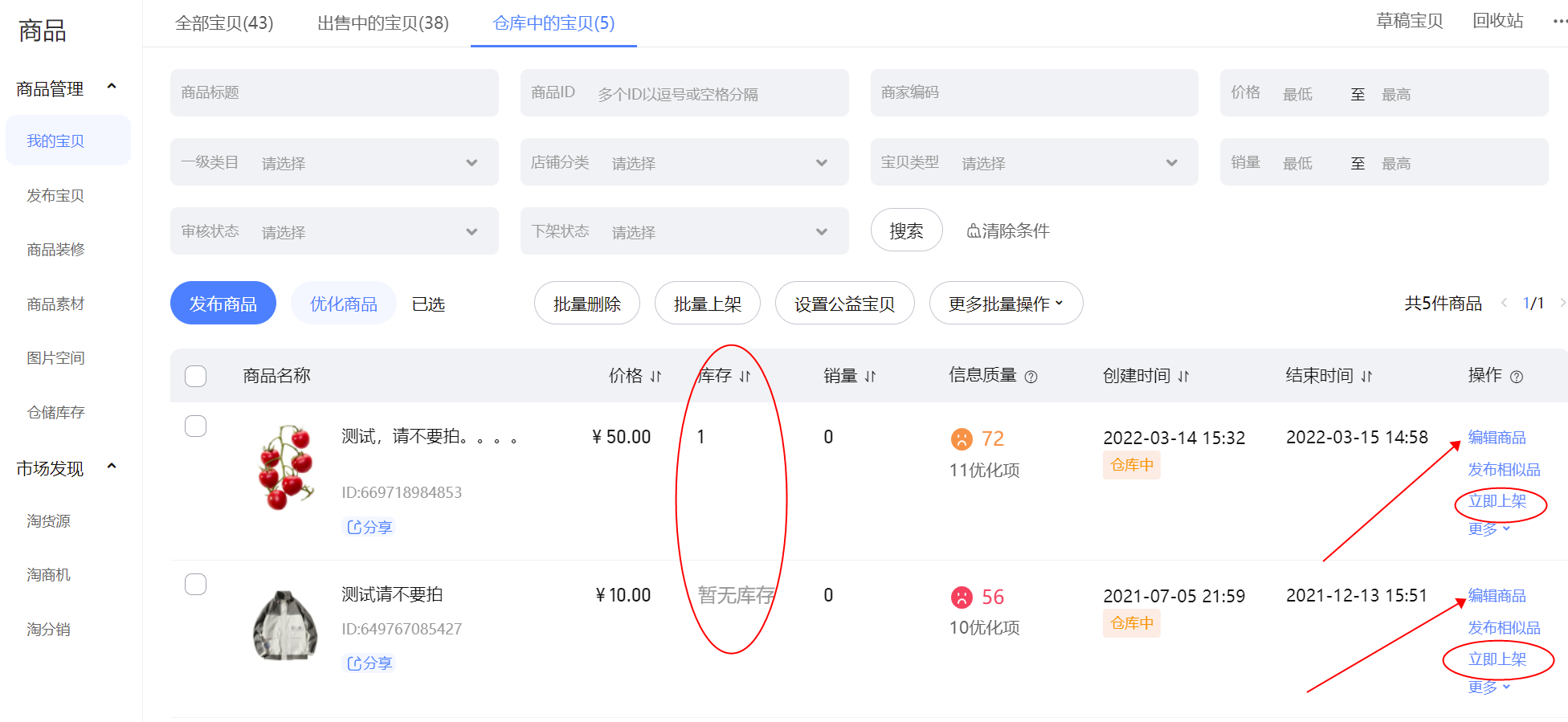Sort product table by 价格 sort icon
The width and height of the screenshot is (1568, 722).
click(655, 376)
